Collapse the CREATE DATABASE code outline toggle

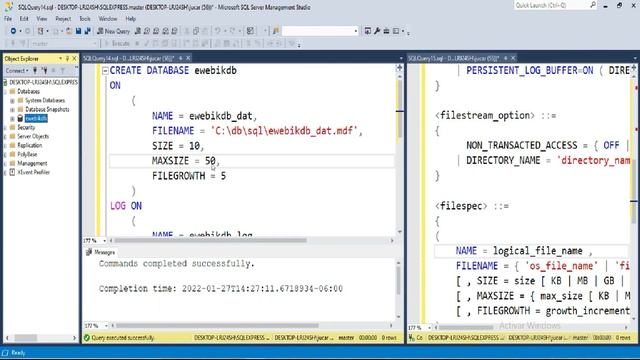(105, 71)
